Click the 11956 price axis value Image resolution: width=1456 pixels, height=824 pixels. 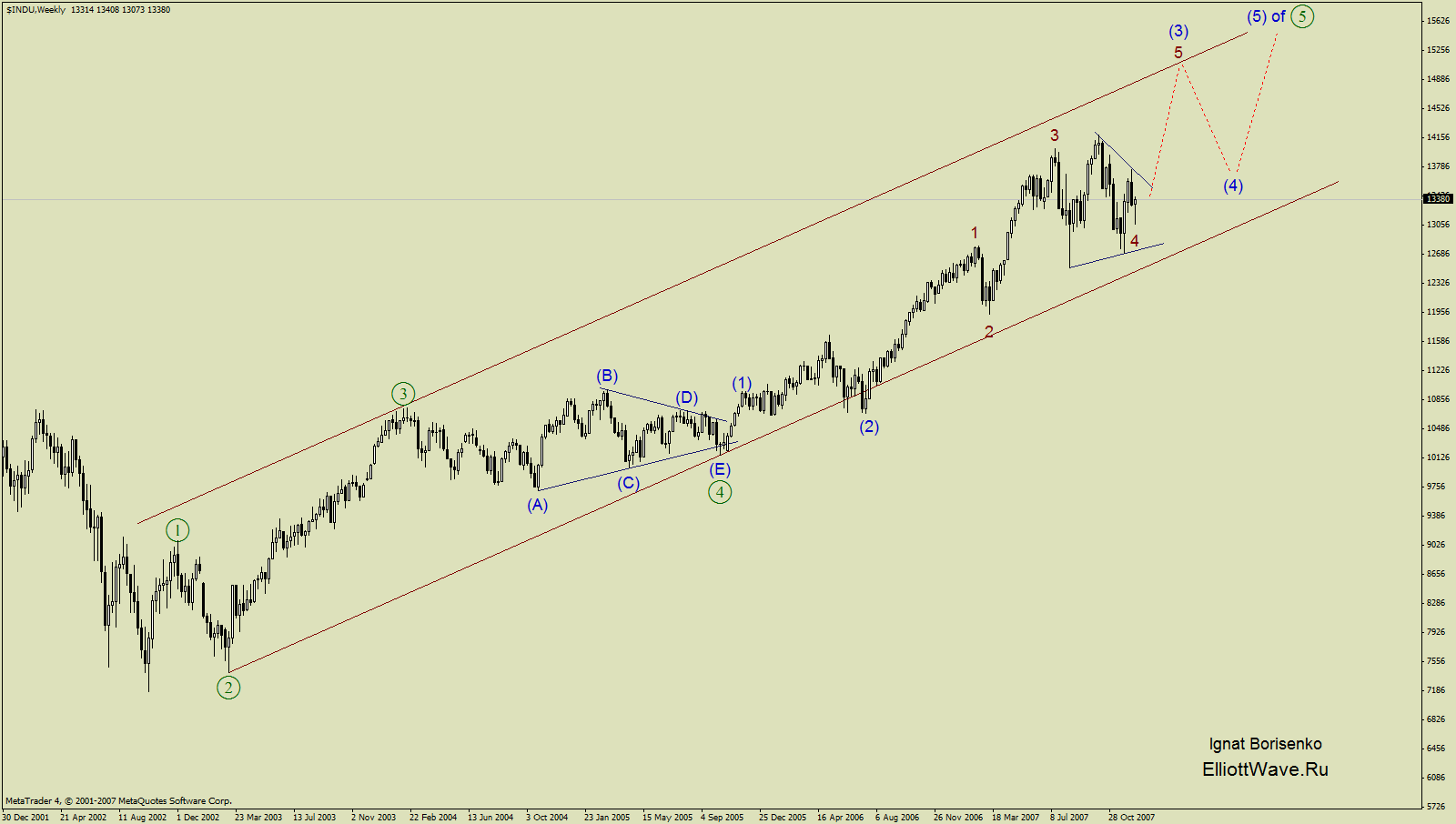click(1439, 312)
